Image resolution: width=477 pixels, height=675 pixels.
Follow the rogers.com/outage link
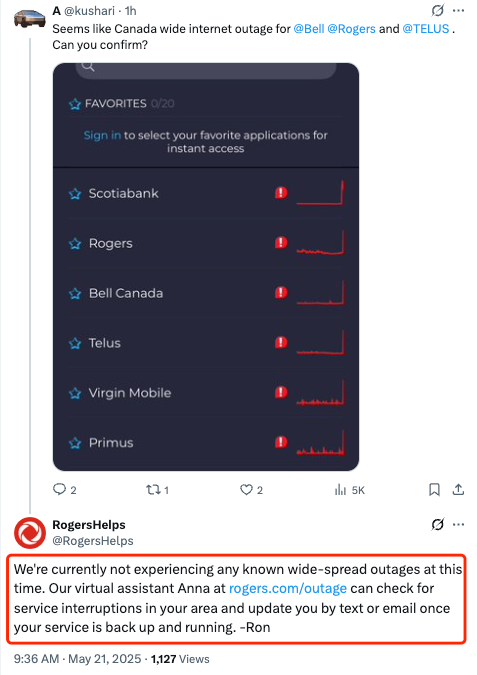click(x=288, y=588)
